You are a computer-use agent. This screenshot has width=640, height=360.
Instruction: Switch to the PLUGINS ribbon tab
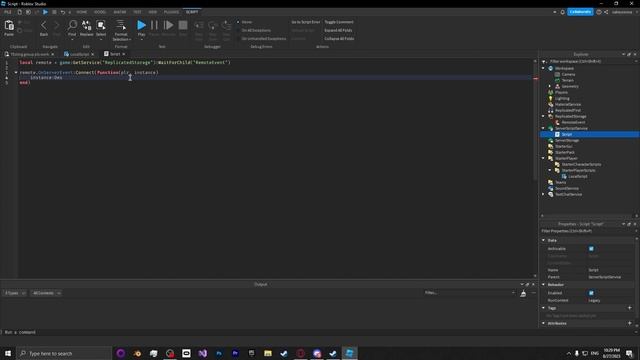(x=171, y=12)
